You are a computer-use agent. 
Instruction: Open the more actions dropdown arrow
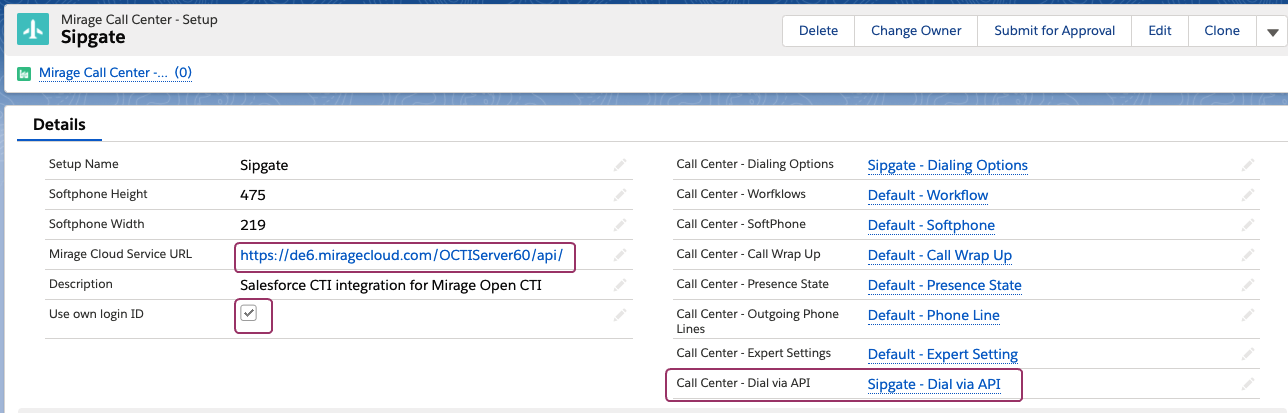click(1272, 31)
